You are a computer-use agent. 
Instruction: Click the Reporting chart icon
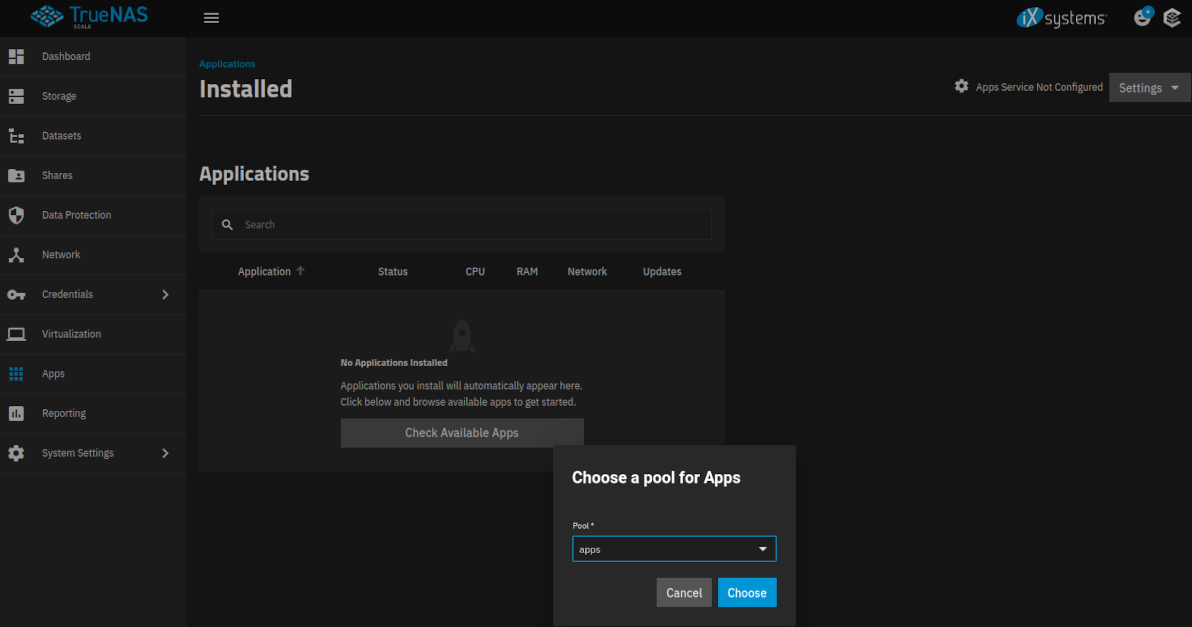pyautogui.click(x=16, y=414)
